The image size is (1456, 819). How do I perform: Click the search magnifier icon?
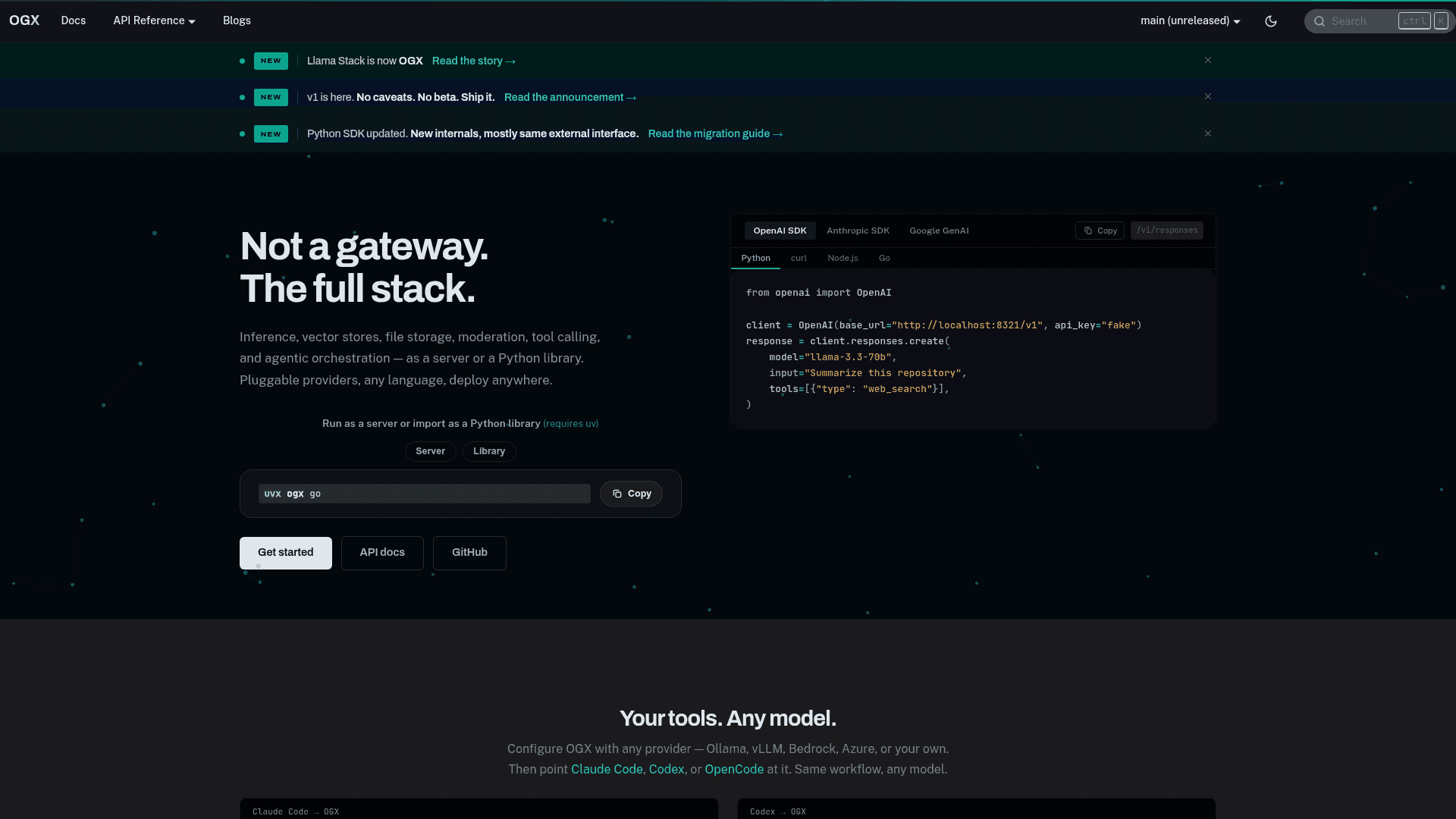click(1319, 21)
